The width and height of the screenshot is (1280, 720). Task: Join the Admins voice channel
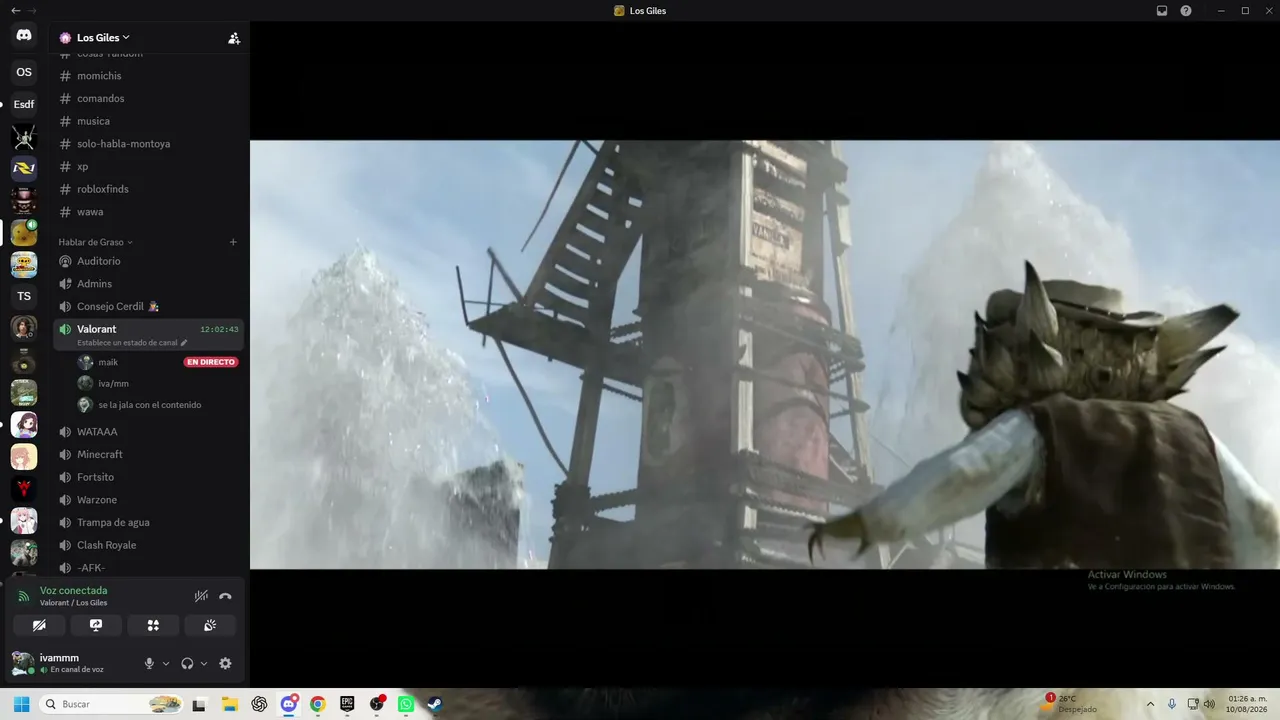click(148, 284)
